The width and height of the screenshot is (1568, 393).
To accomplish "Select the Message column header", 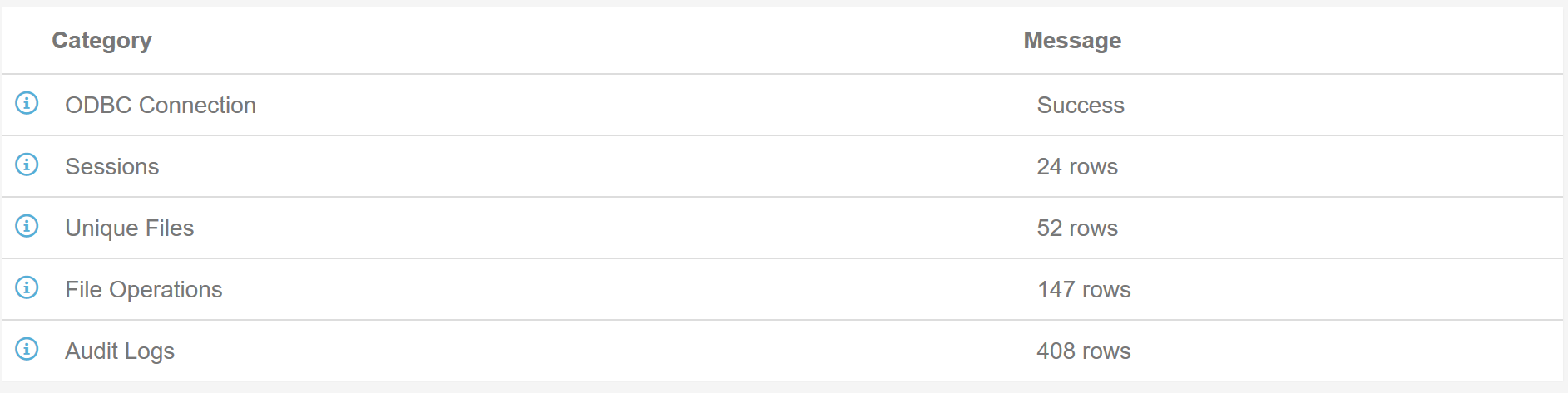I will [1072, 41].
